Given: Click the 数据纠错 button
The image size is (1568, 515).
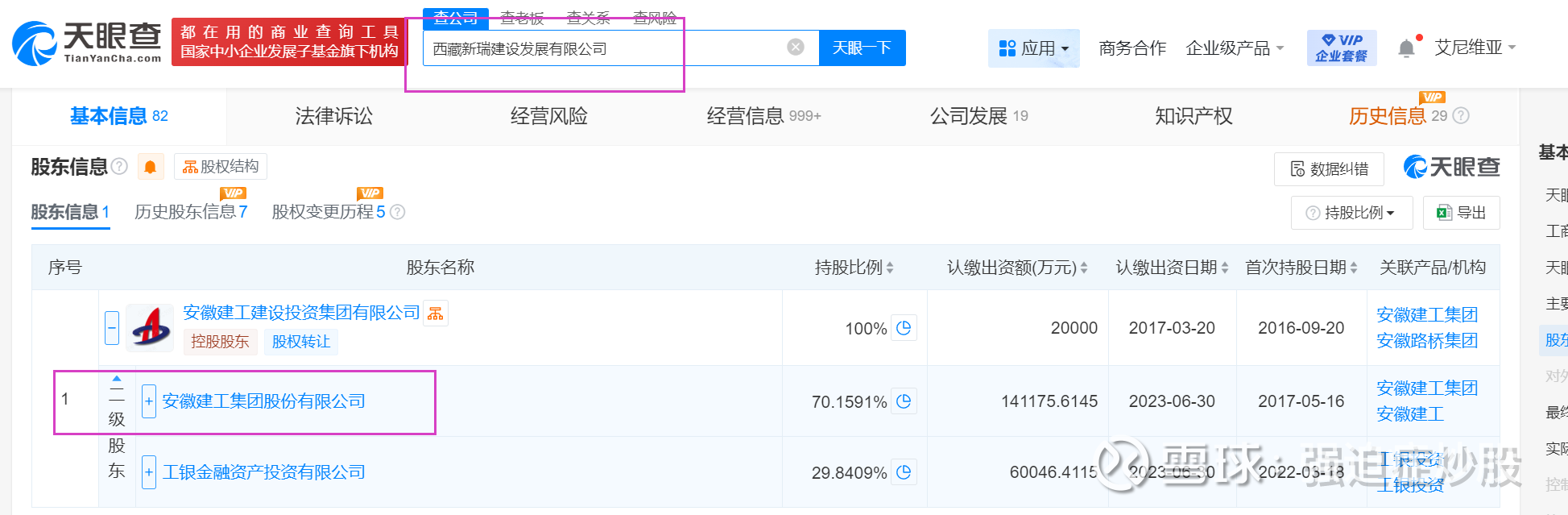Looking at the screenshot, I should coord(1329,169).
